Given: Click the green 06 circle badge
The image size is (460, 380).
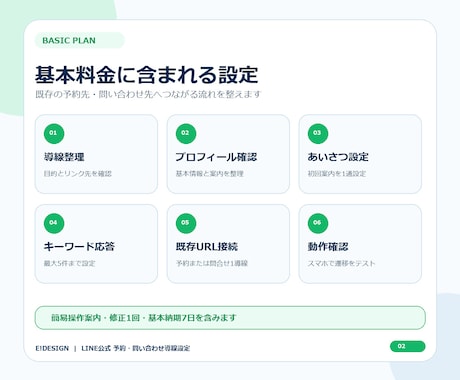Looking at the screenshot, I should pyautogui.click(x=318, y=223).
